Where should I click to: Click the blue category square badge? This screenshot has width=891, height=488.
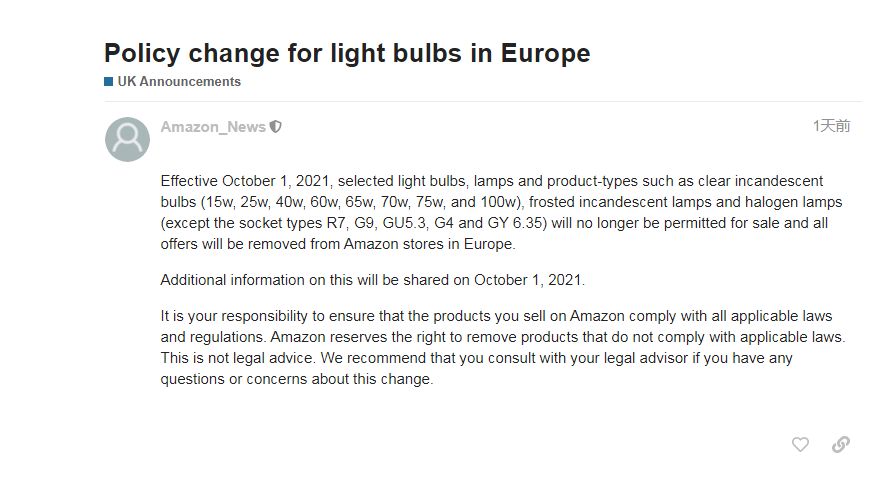(x=108, y=81)
